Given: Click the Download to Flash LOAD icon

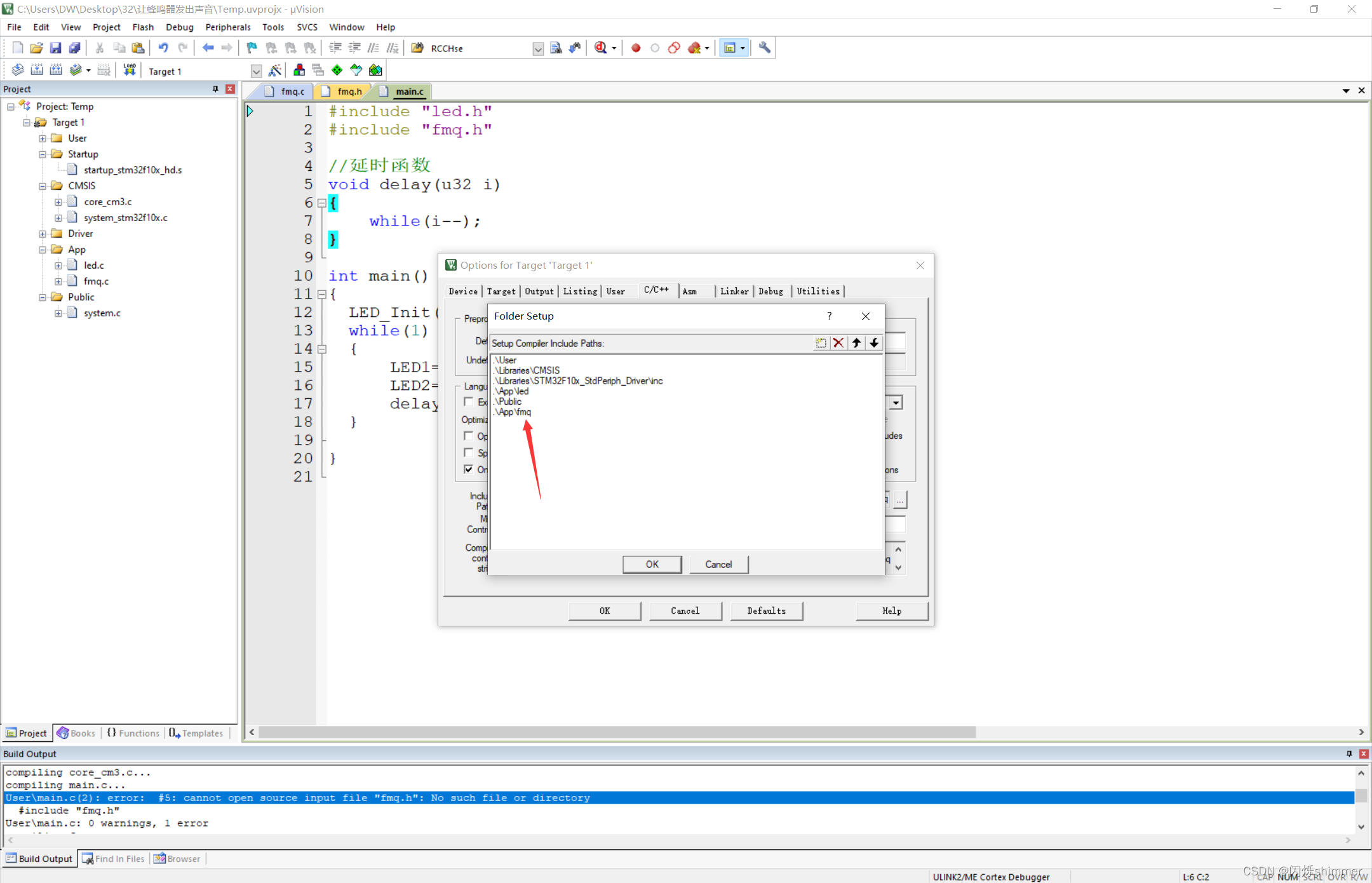Looking at the screenshot, I should 129,70.
